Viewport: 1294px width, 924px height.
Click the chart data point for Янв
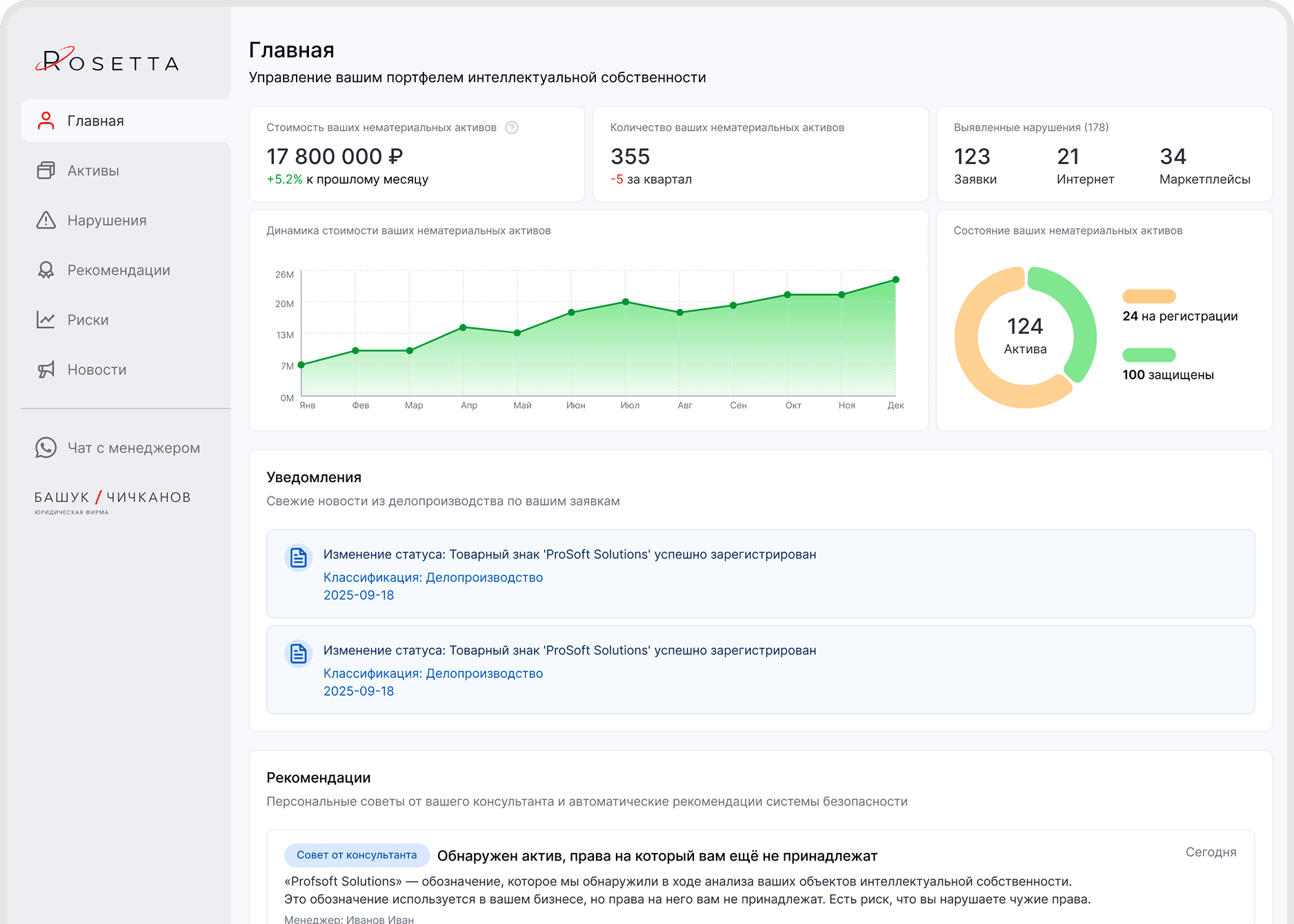(301, 365)
